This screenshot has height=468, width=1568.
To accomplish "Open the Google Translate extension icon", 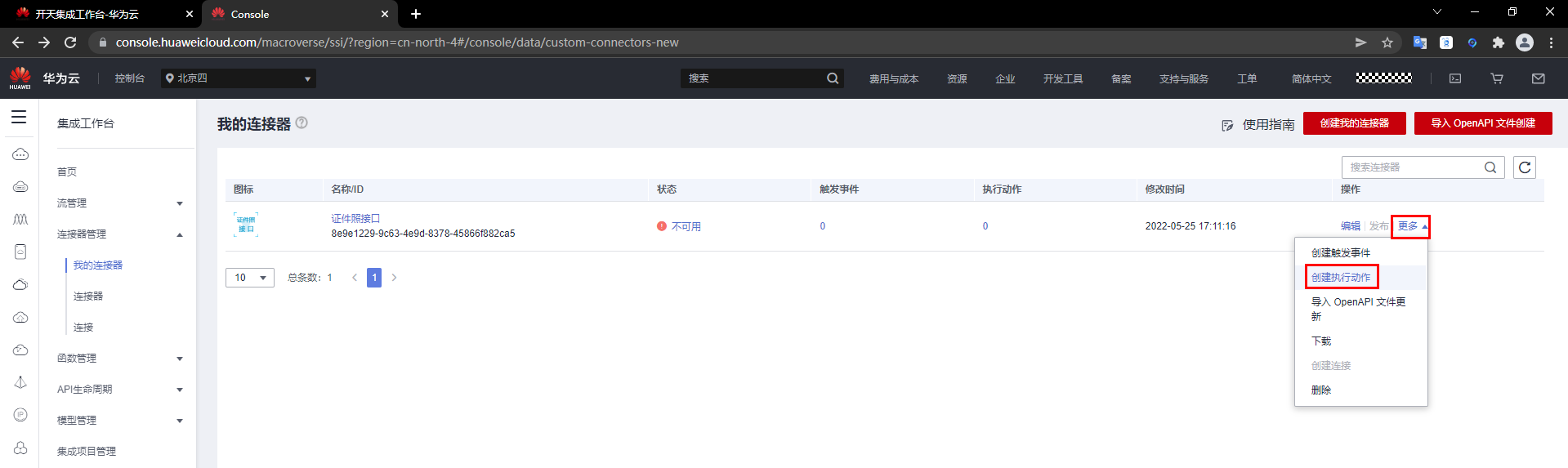I will [x=1420, y=42].
